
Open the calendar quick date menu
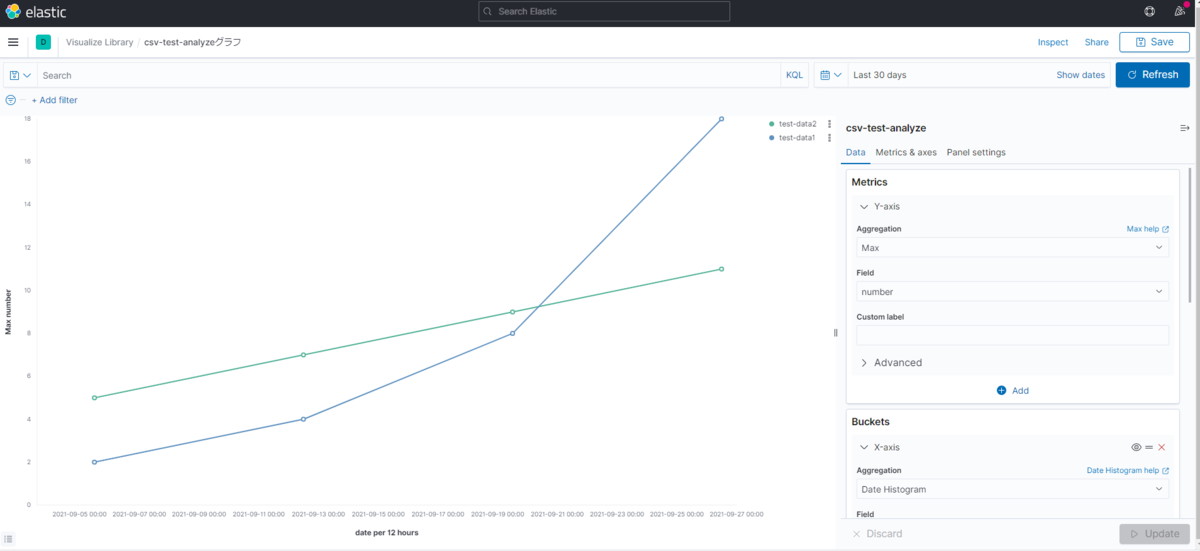click(830, 75)
